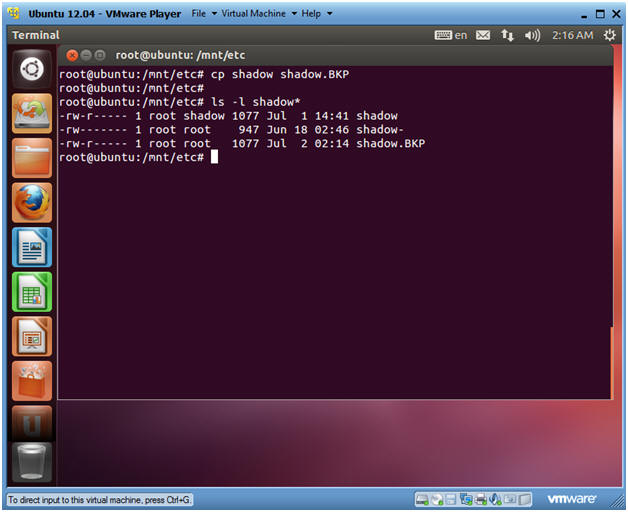Screen dimensions: 628x512
Task: Click the 'Jun 18 02:46' timestamp
Action: pos(308,129)
